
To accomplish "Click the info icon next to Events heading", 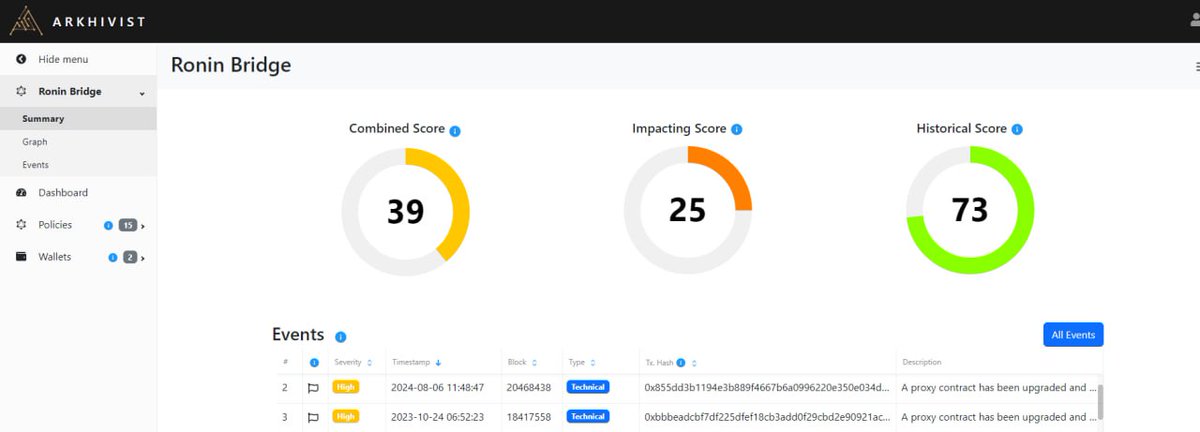I will coord(341,337).
